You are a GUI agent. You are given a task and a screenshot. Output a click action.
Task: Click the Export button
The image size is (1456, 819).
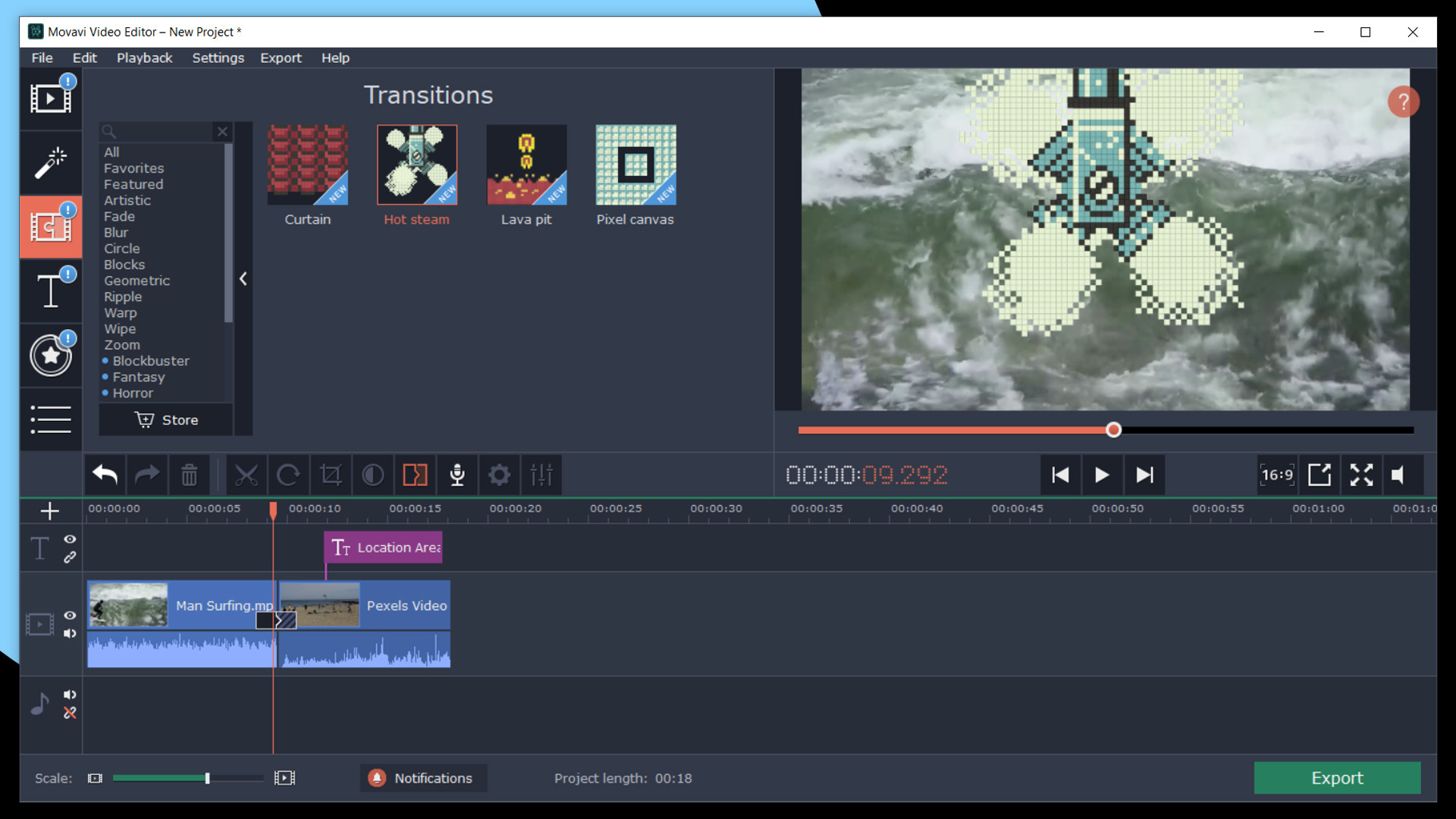click(1337, 778)
